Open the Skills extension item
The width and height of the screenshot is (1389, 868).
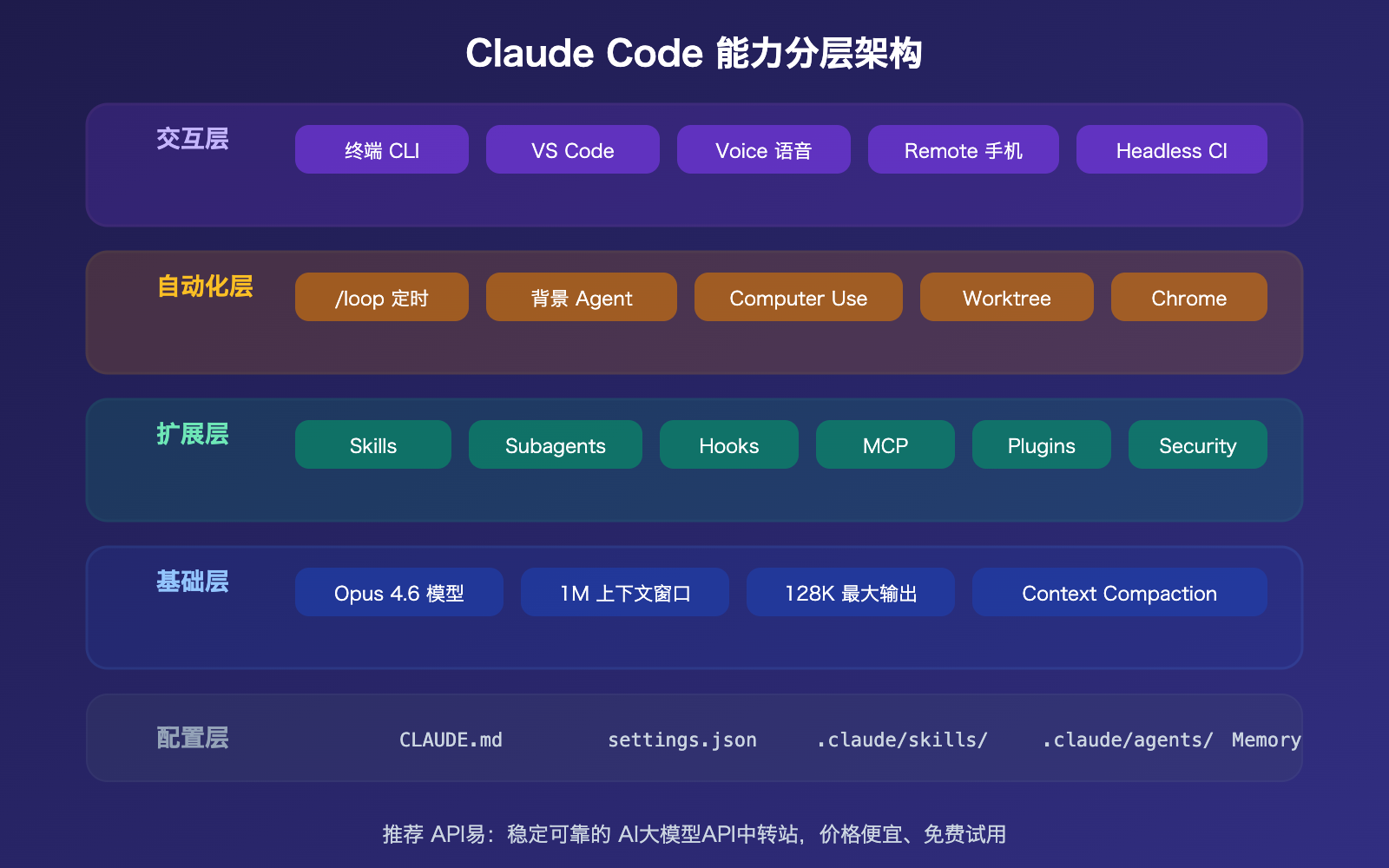tap(372, 444)
